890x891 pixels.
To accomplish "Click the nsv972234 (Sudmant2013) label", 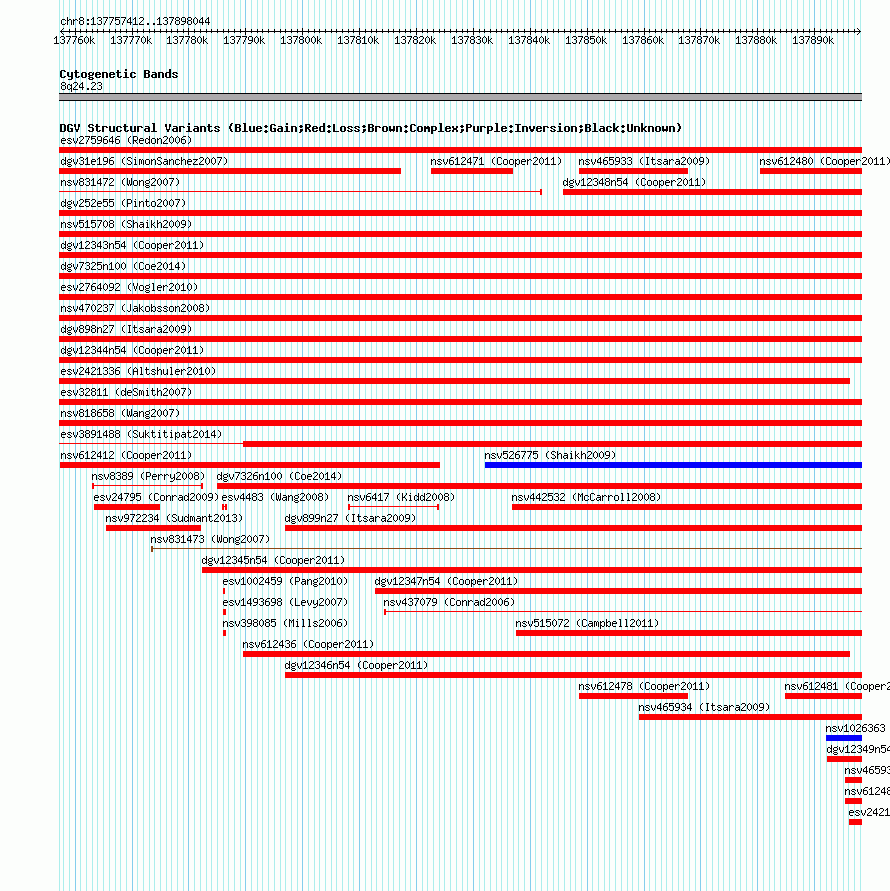I will [x=174, y=519].
